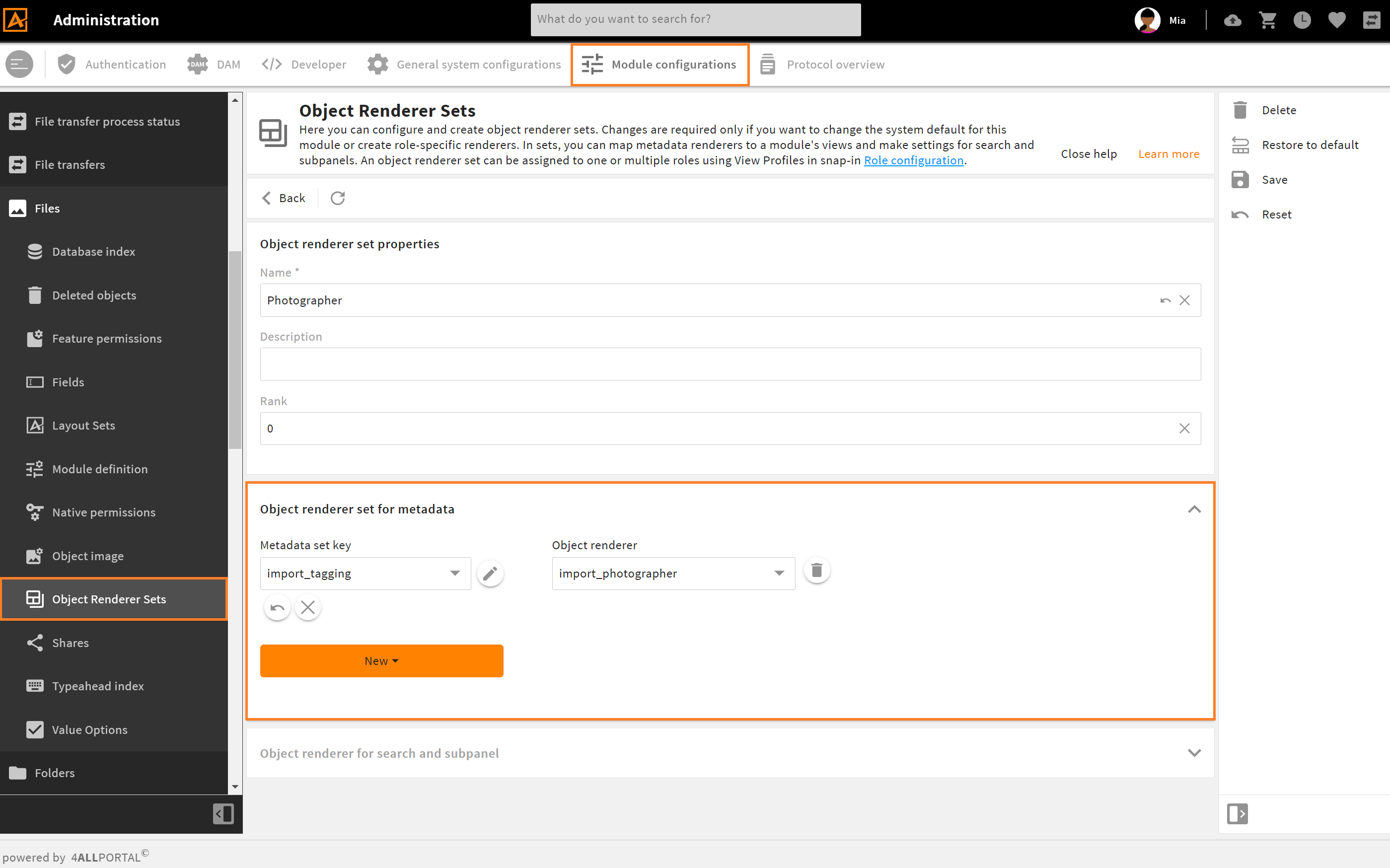The width and height of the screenshot is (1390, 868).
Task: Open the Object renderer dropdown import_photographer
Action: [x=673, y=574]
